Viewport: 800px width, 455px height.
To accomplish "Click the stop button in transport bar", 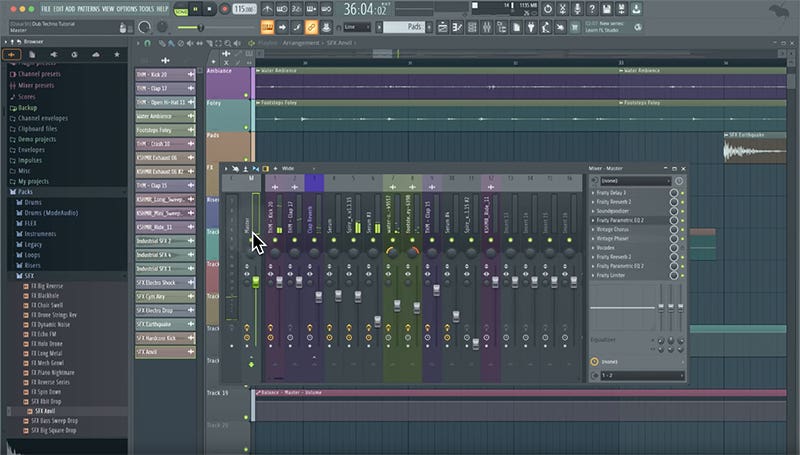I will [x=209, y=9].
